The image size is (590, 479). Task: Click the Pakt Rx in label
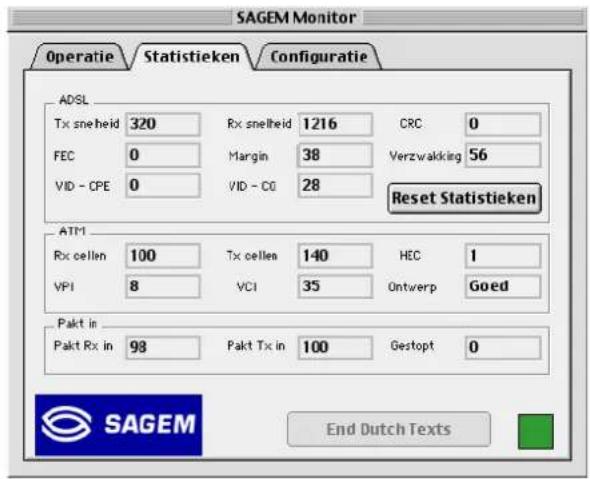(x=84, y=346)
